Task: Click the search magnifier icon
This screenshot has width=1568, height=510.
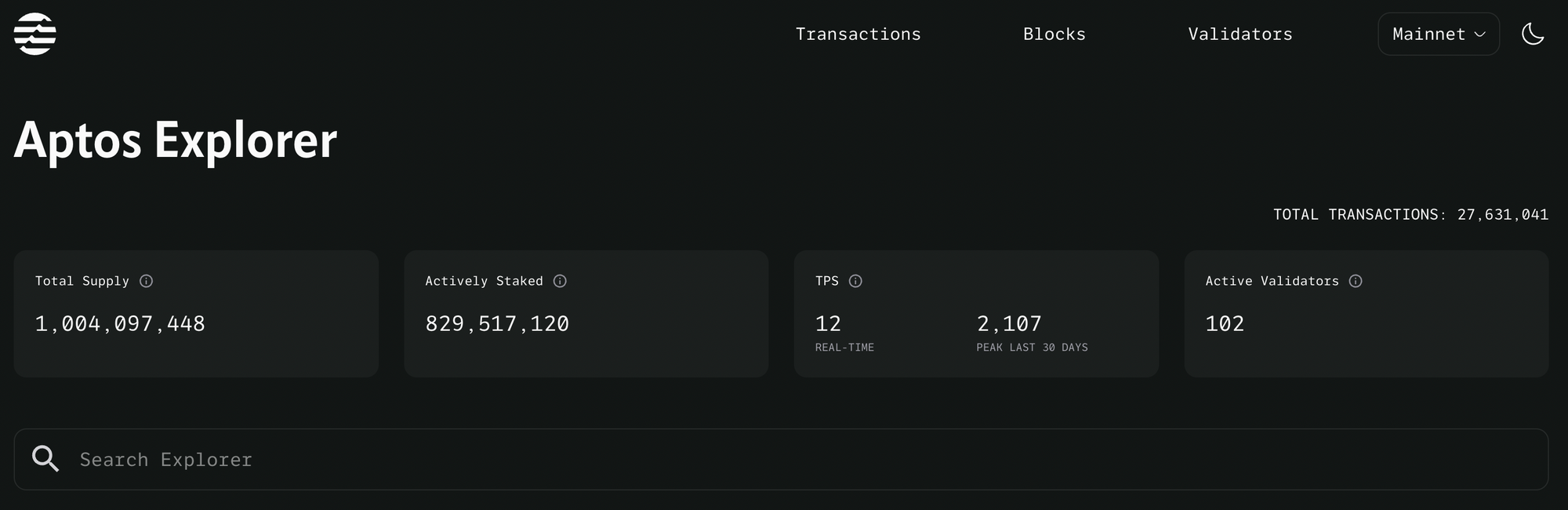Action: point(45,459)
